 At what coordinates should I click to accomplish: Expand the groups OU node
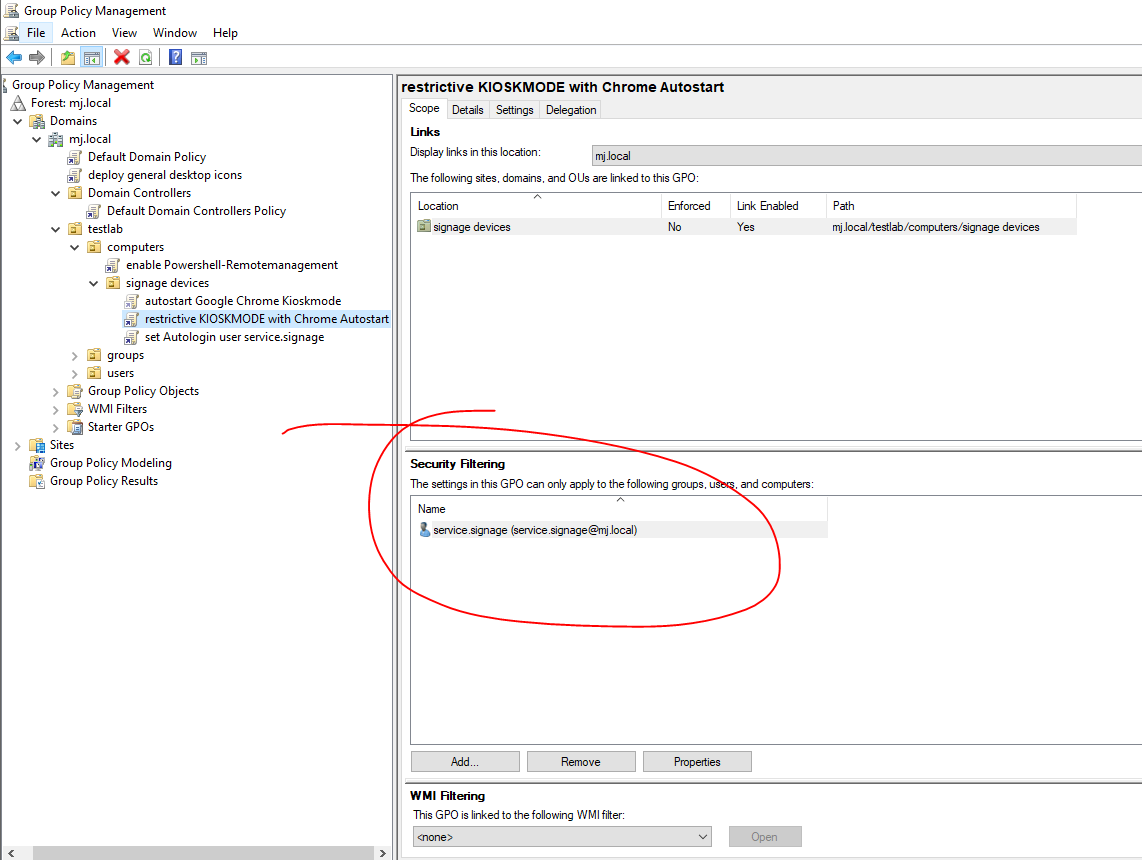click(74, 355)
